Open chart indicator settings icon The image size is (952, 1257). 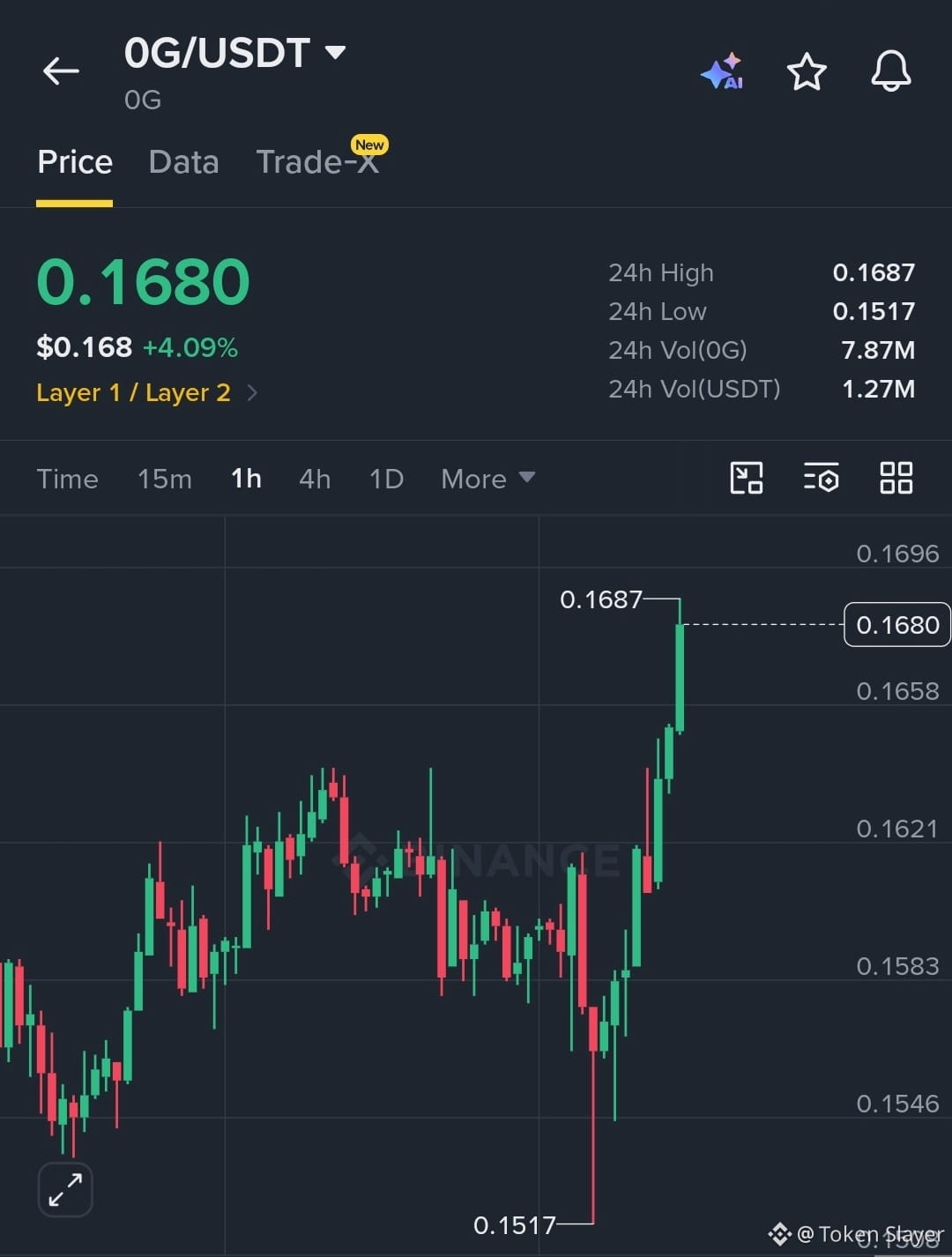821,478
